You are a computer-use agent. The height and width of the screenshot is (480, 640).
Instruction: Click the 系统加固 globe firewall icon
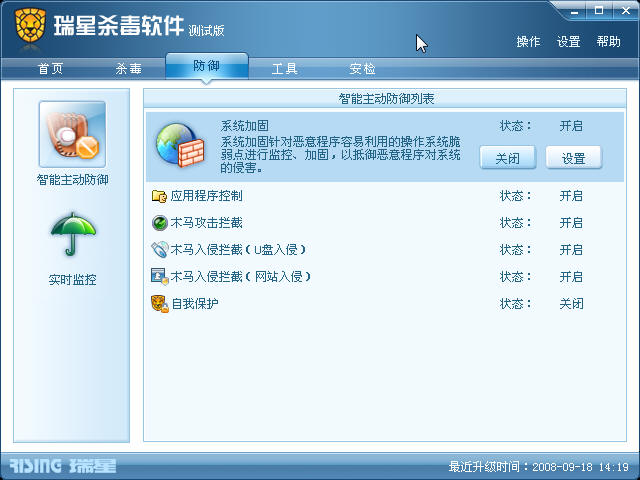point(180,145)
